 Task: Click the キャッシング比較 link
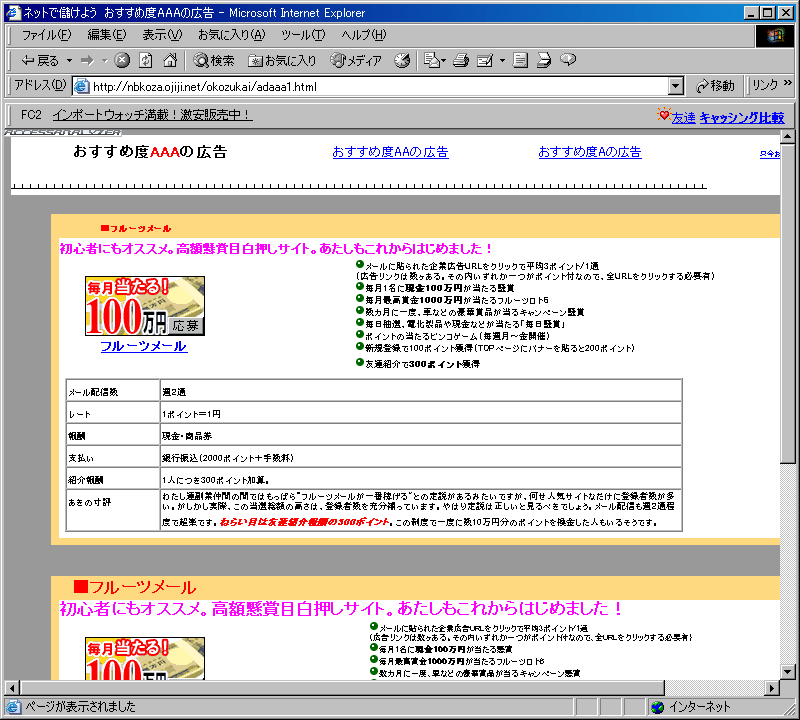pos(741,118)
